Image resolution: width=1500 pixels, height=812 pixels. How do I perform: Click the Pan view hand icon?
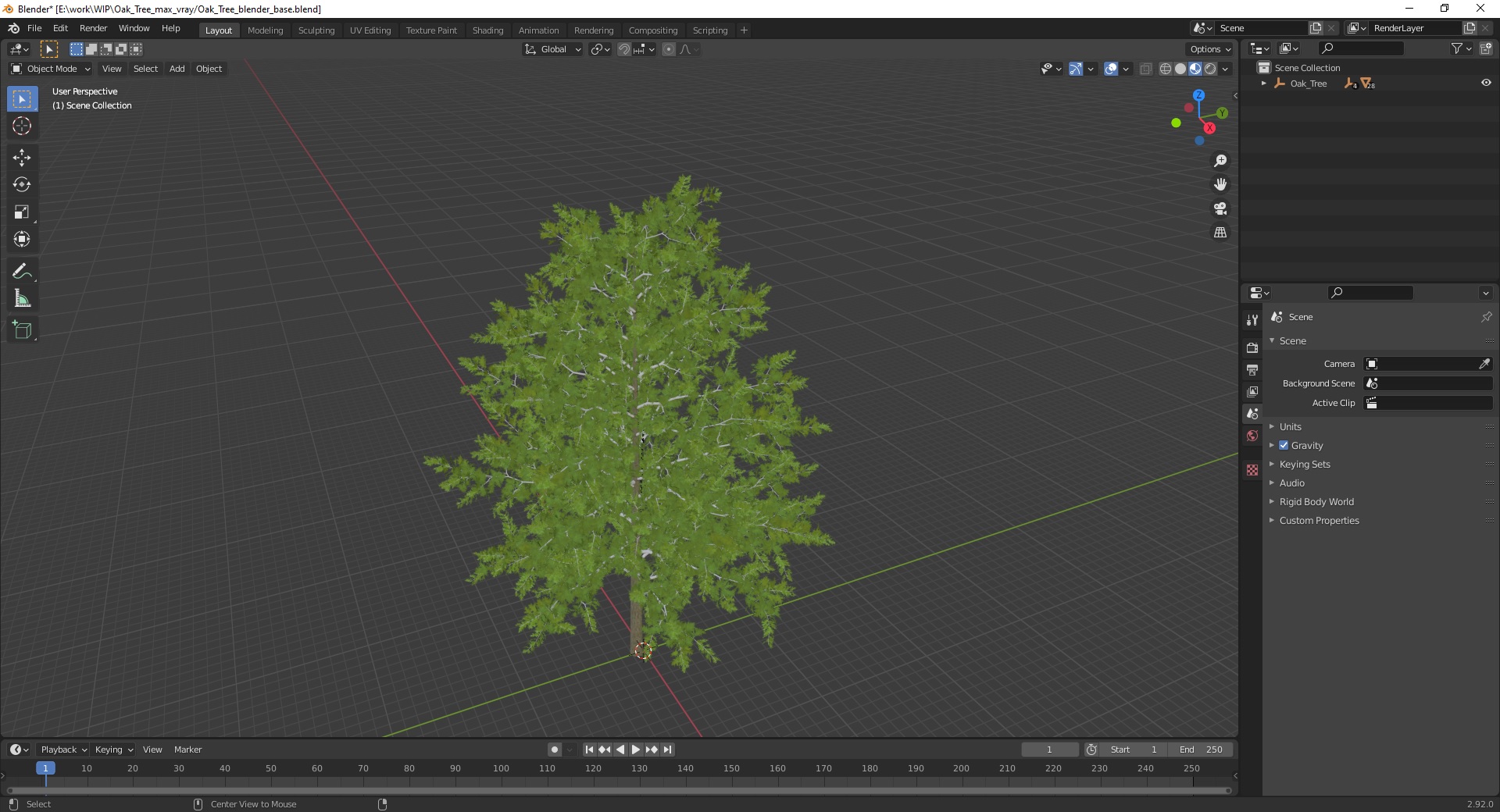coord(1220,185)
